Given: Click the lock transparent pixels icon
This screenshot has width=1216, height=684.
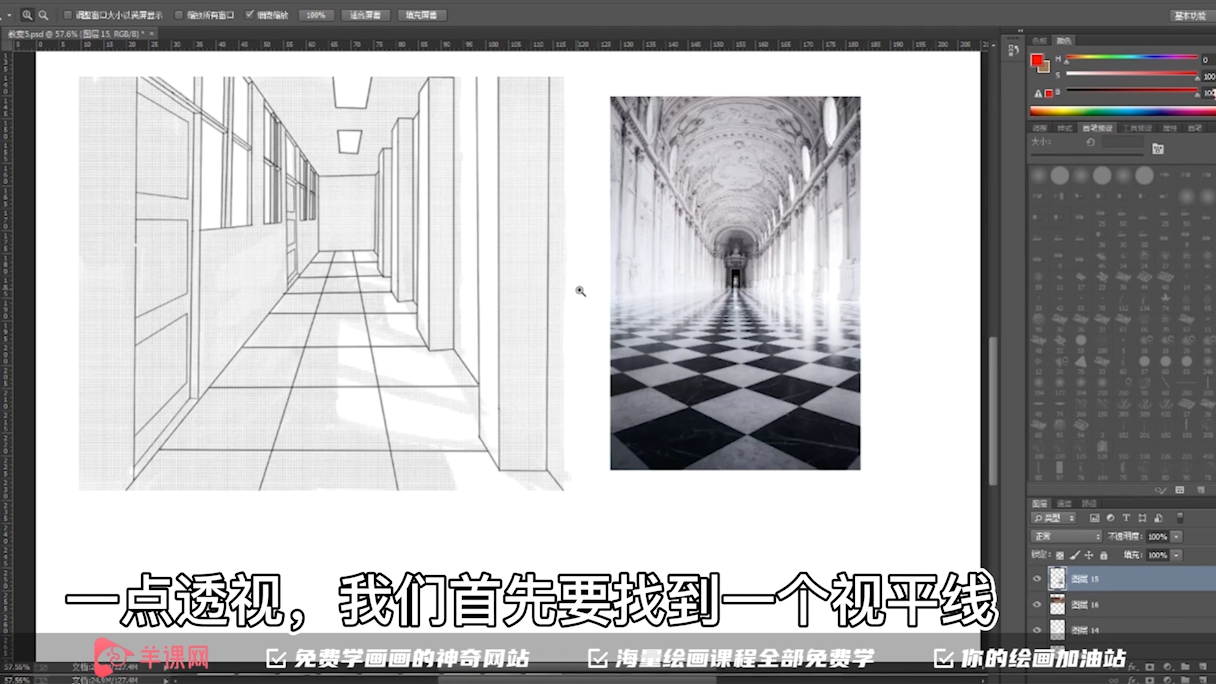Looking at the screenshot, I should pyautogui.click(x=1060, y=555).
